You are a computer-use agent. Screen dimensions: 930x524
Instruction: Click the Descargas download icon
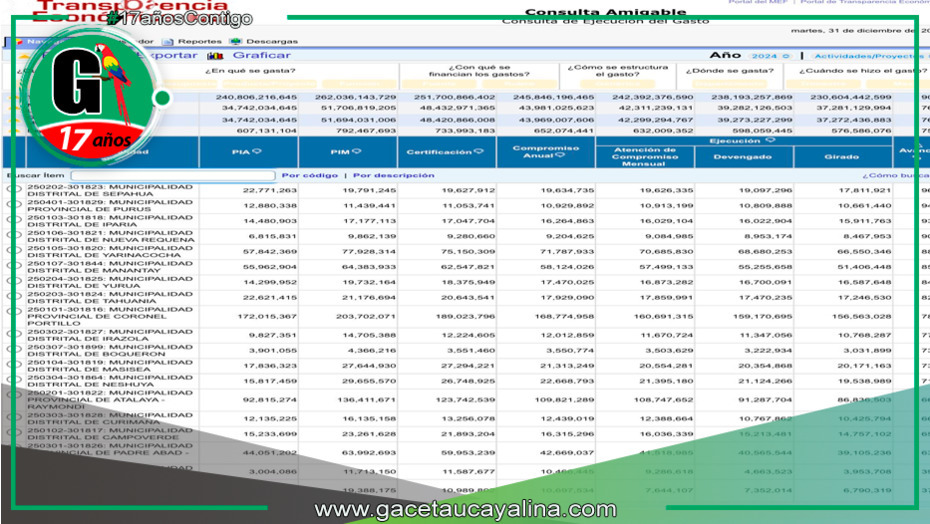click(235, 42)
